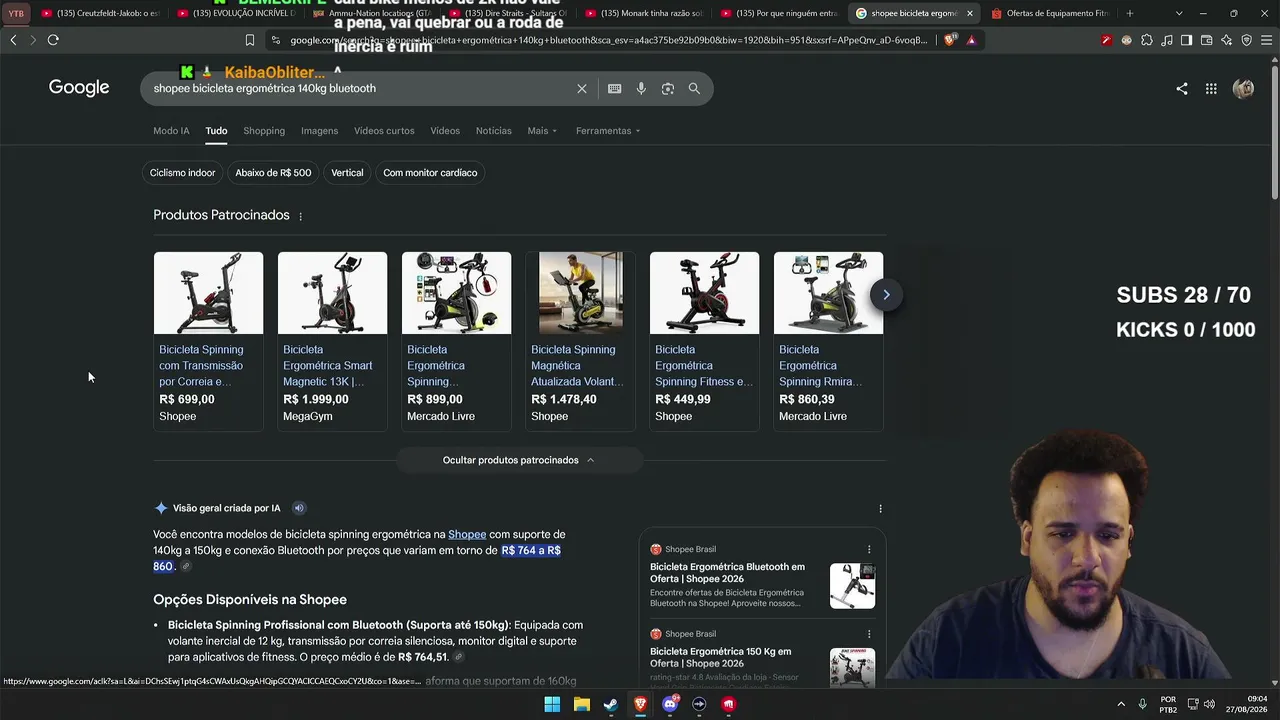The height and width of the screenshot is (720, 1280).
Task: Switch to Modo IA tab
Action: click(171, 131)
